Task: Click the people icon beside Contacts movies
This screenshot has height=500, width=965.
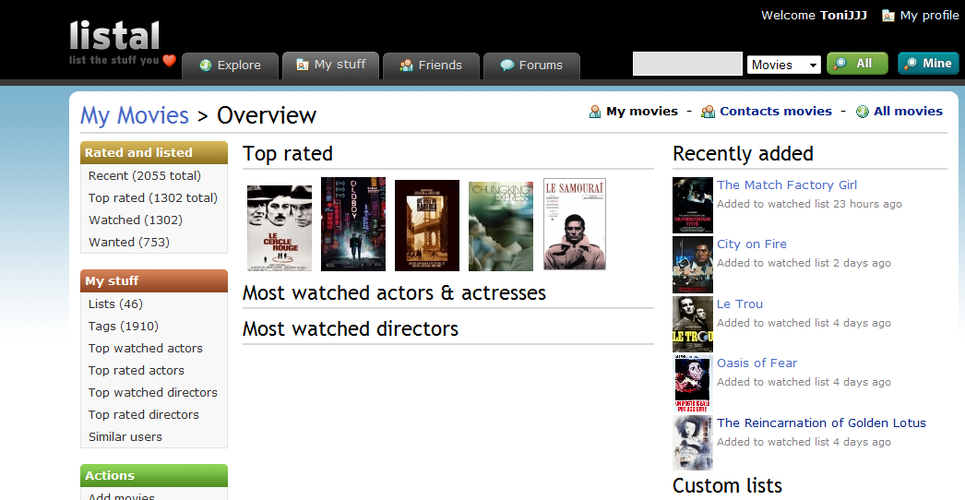Action: (x=708, y=111)
